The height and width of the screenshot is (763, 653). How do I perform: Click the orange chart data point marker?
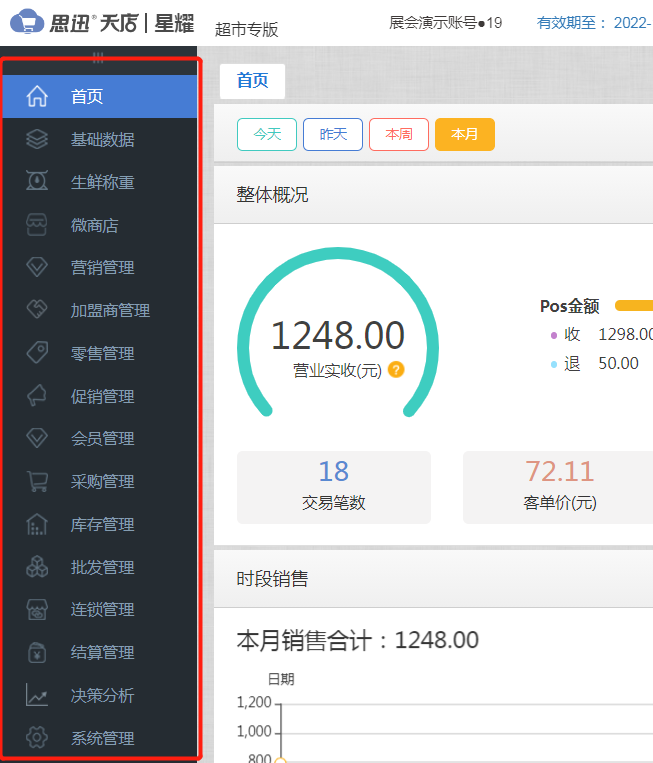coord(281,760)
